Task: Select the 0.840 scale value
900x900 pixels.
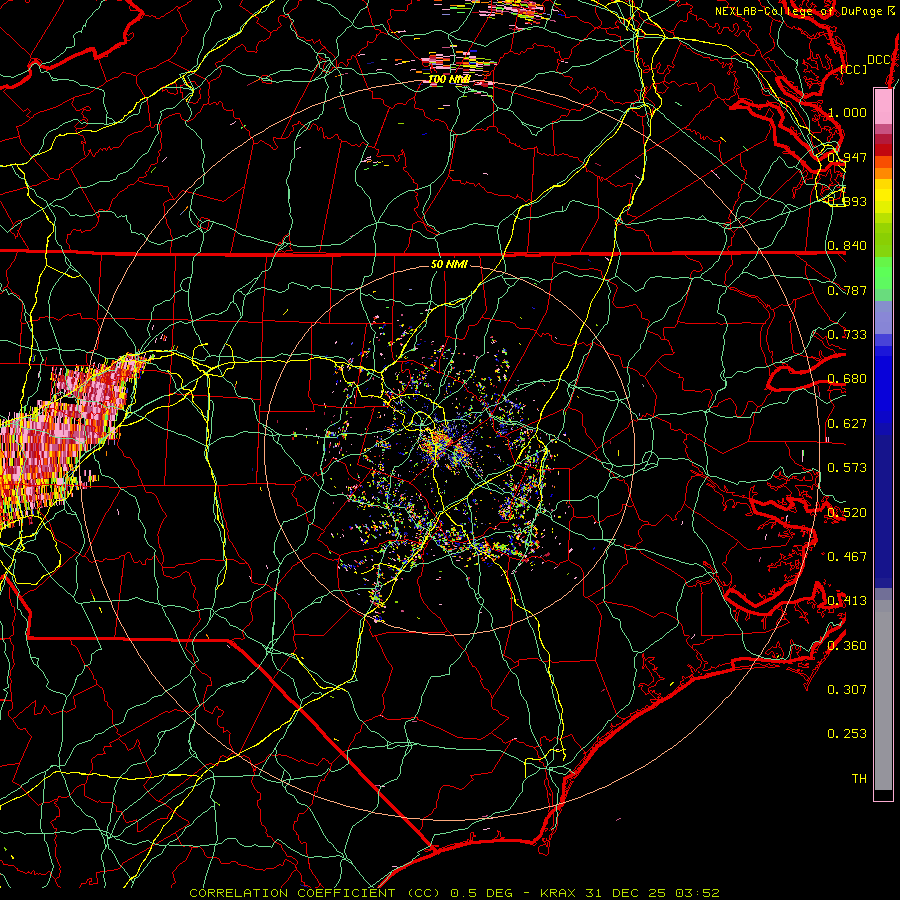Action: point(847,246)
